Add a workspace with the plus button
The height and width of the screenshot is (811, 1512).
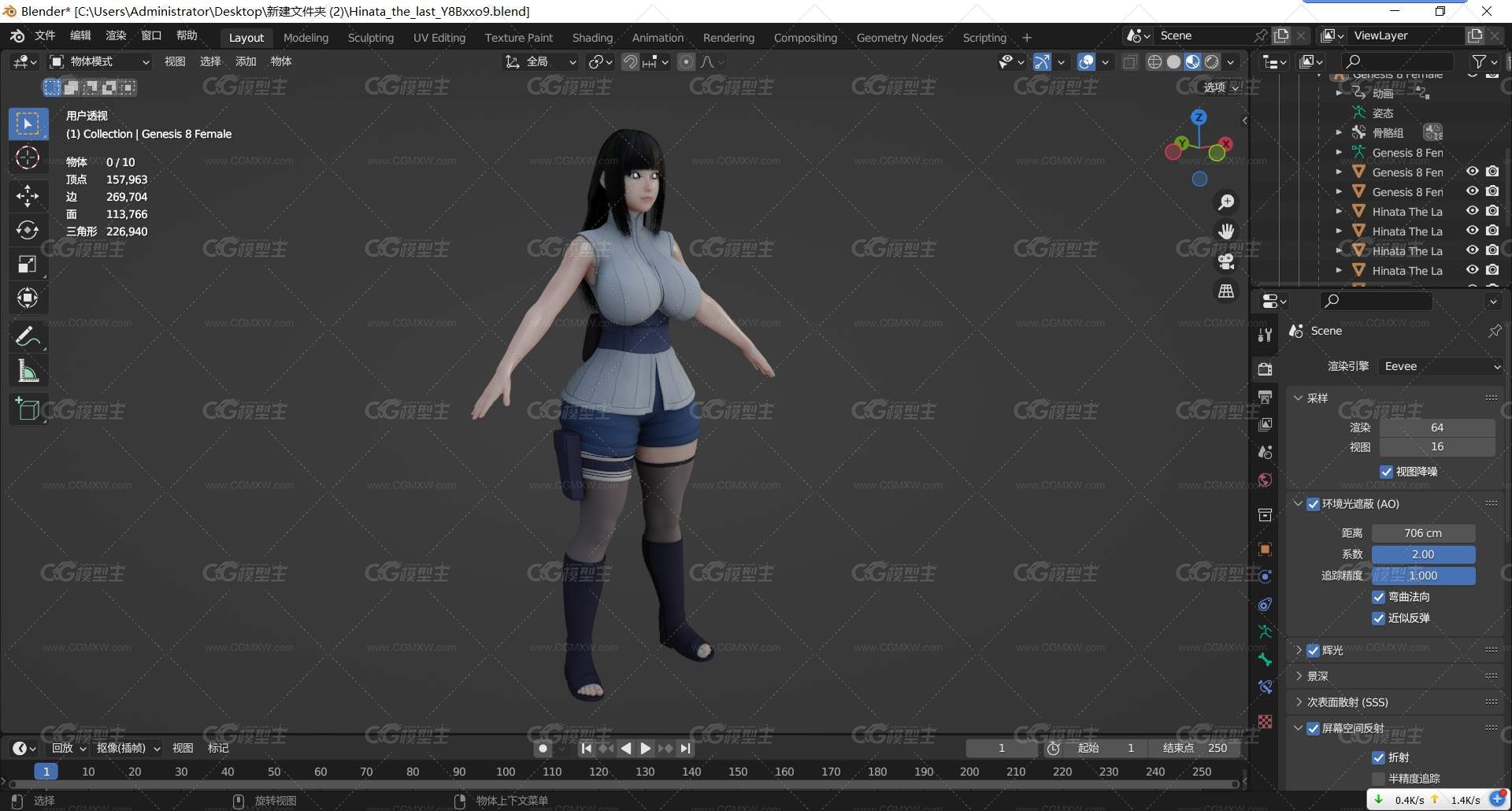(1027, 38)
